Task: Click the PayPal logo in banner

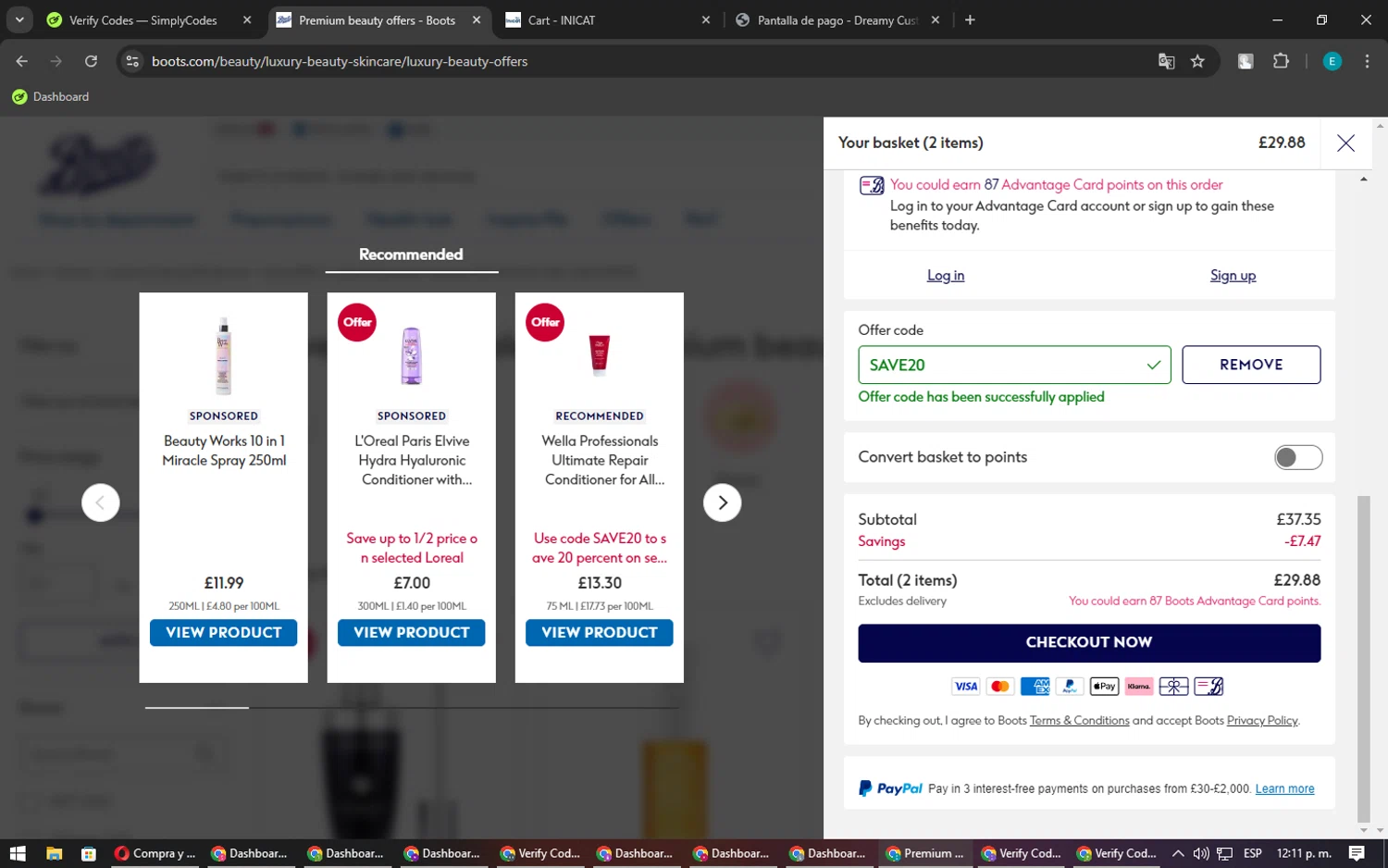Action: (890, 788)
